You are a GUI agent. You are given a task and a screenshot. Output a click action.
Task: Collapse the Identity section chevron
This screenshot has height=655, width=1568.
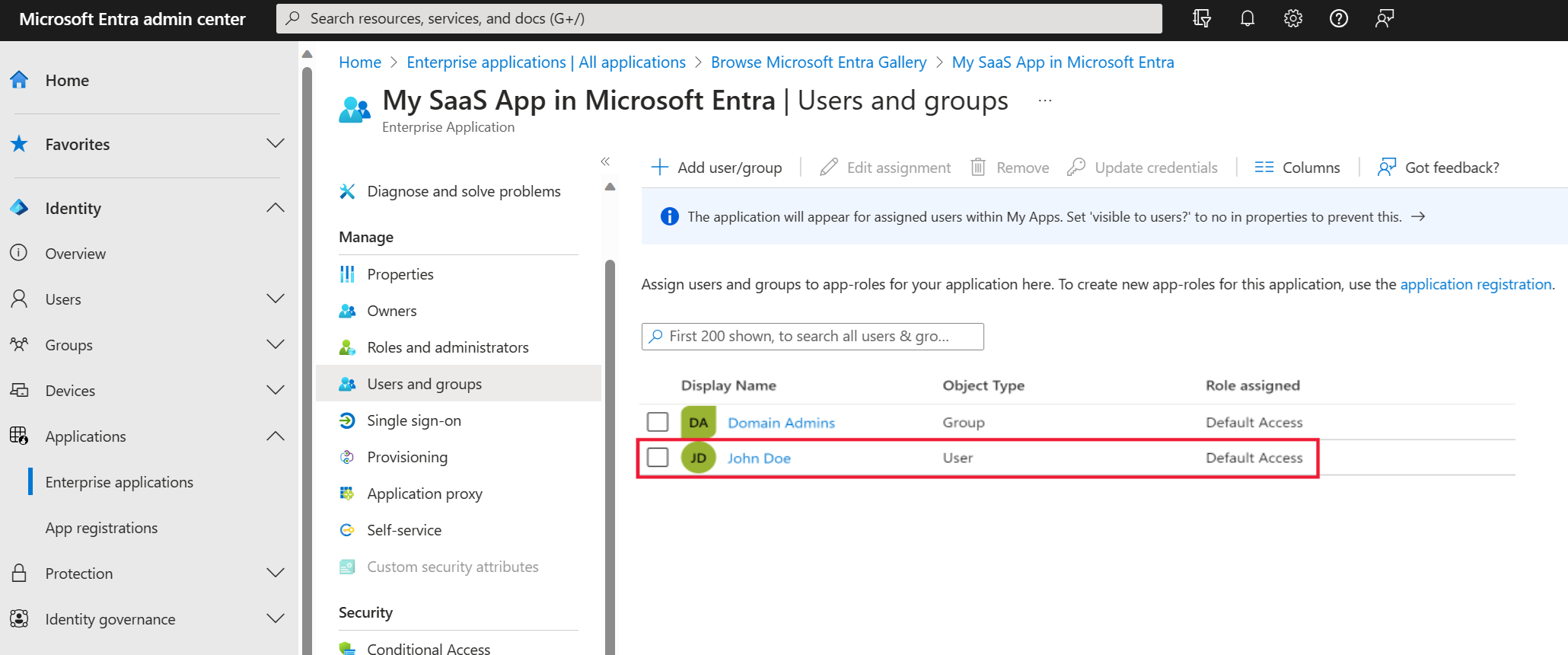[276, 207]
